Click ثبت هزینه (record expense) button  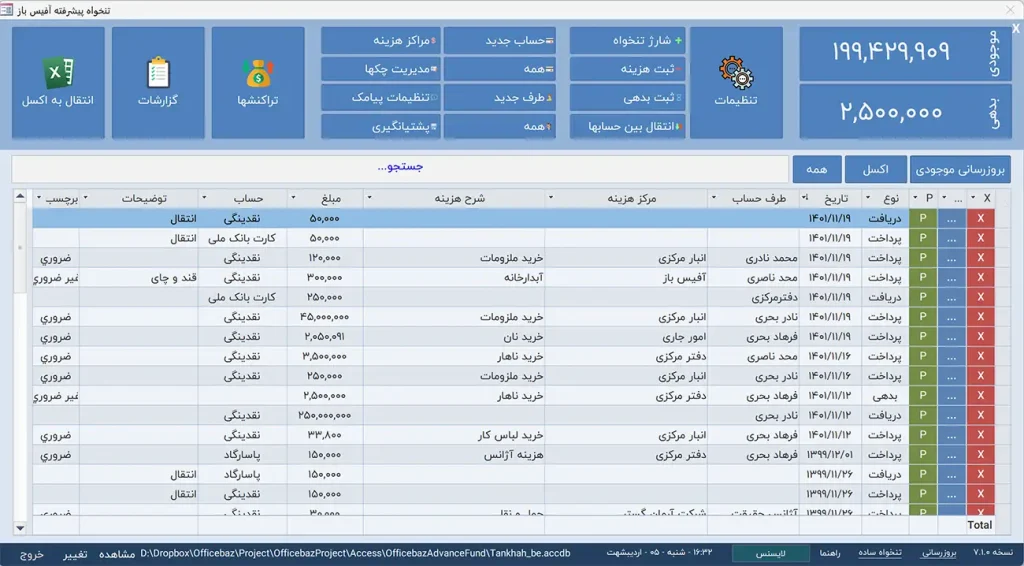click(628, 69)
